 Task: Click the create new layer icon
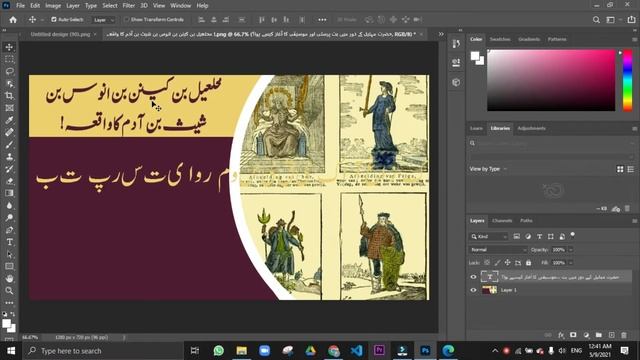(x=611, y=335)
